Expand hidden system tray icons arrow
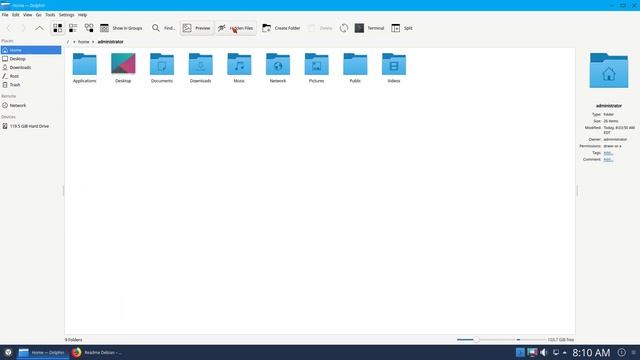 (x=564, y=353)
